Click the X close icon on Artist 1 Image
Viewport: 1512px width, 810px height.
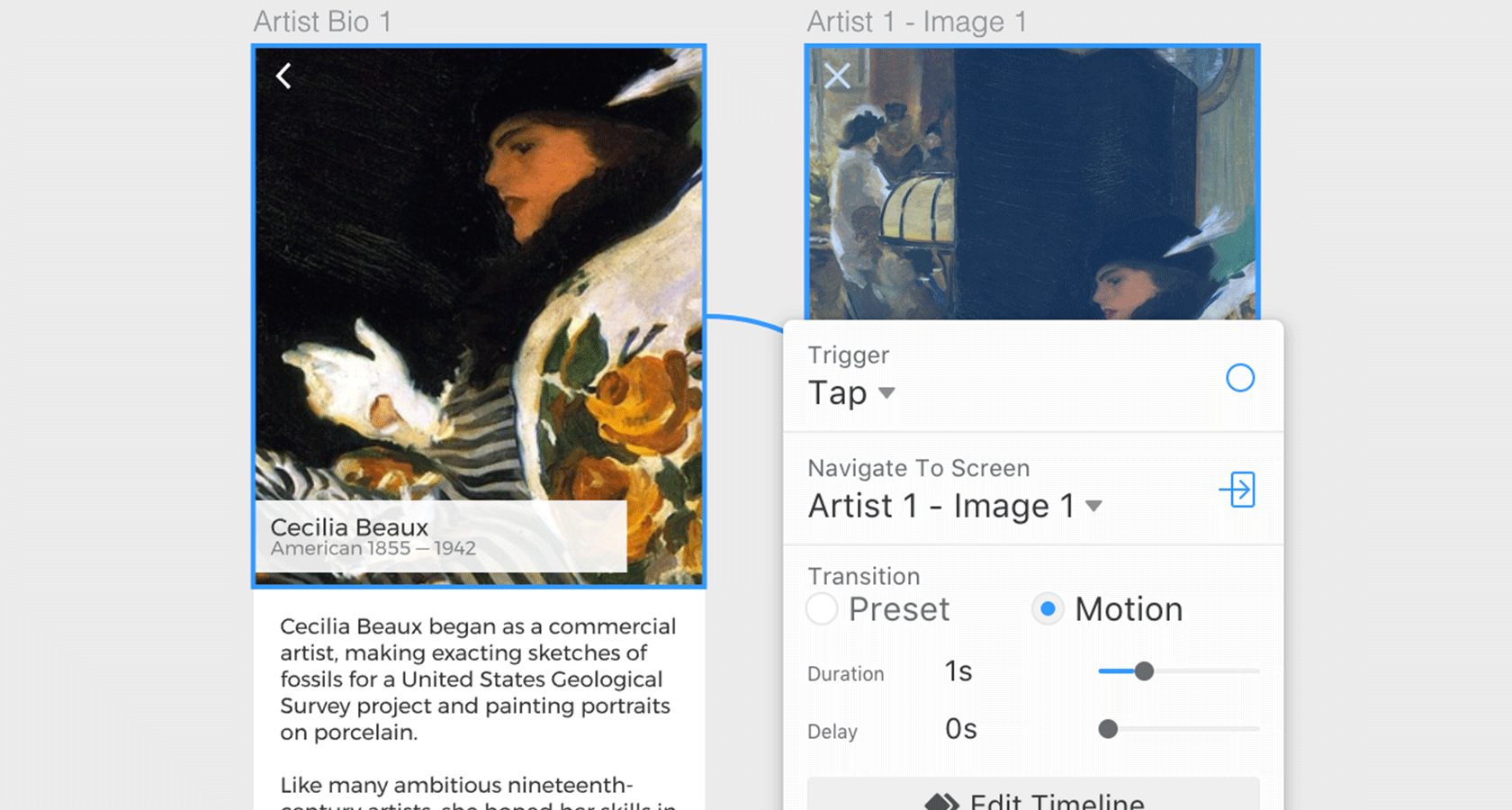click(837, 76)
